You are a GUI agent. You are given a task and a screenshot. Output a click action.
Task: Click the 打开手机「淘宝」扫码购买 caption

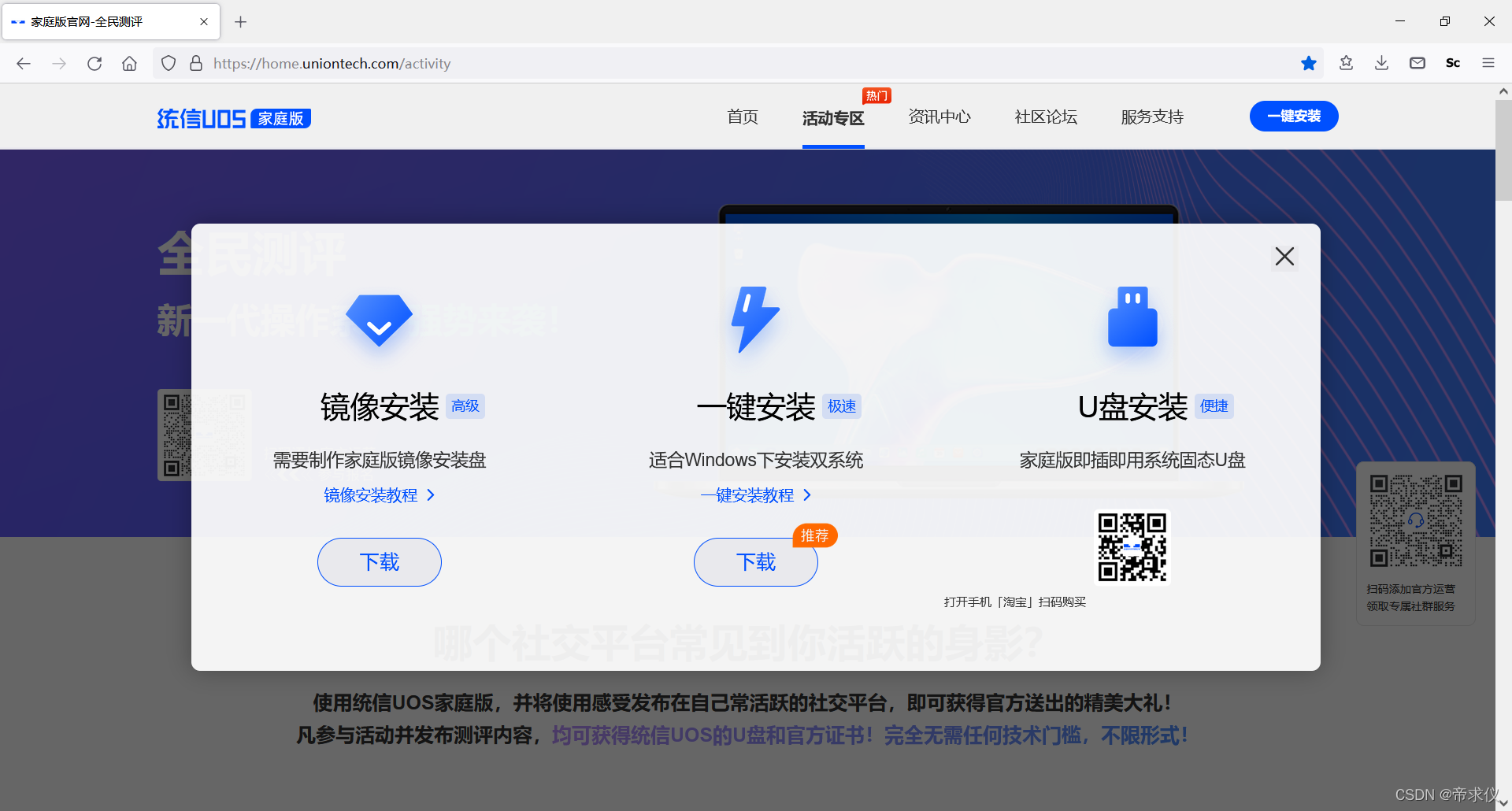tap(1015, 602)
